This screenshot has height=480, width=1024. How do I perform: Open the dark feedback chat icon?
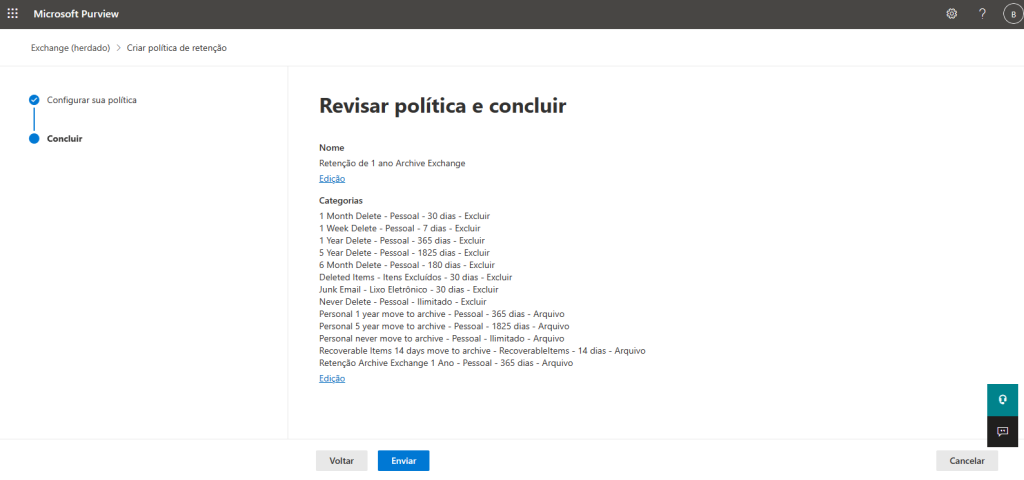(1003, 431)
